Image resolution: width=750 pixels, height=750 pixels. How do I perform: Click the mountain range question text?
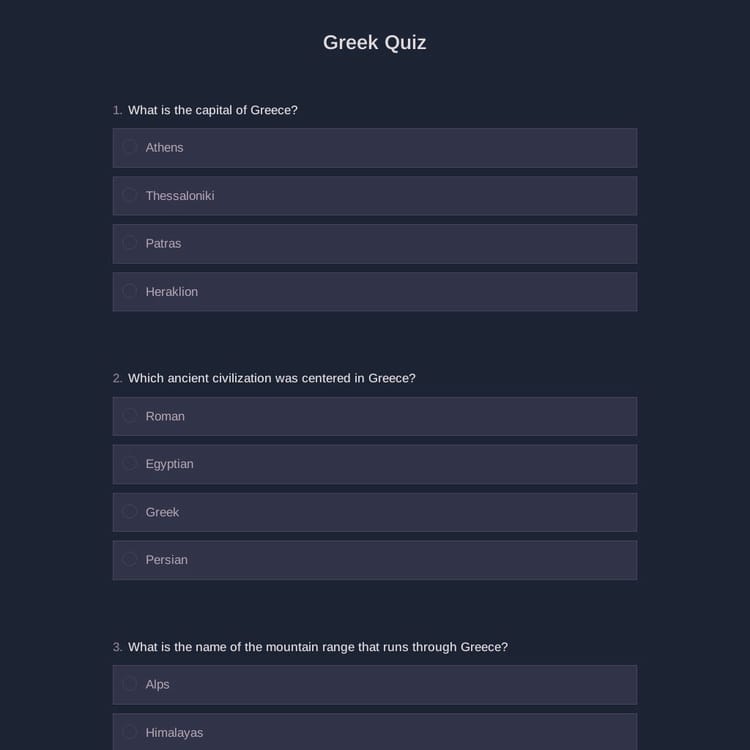pos(317,647)
